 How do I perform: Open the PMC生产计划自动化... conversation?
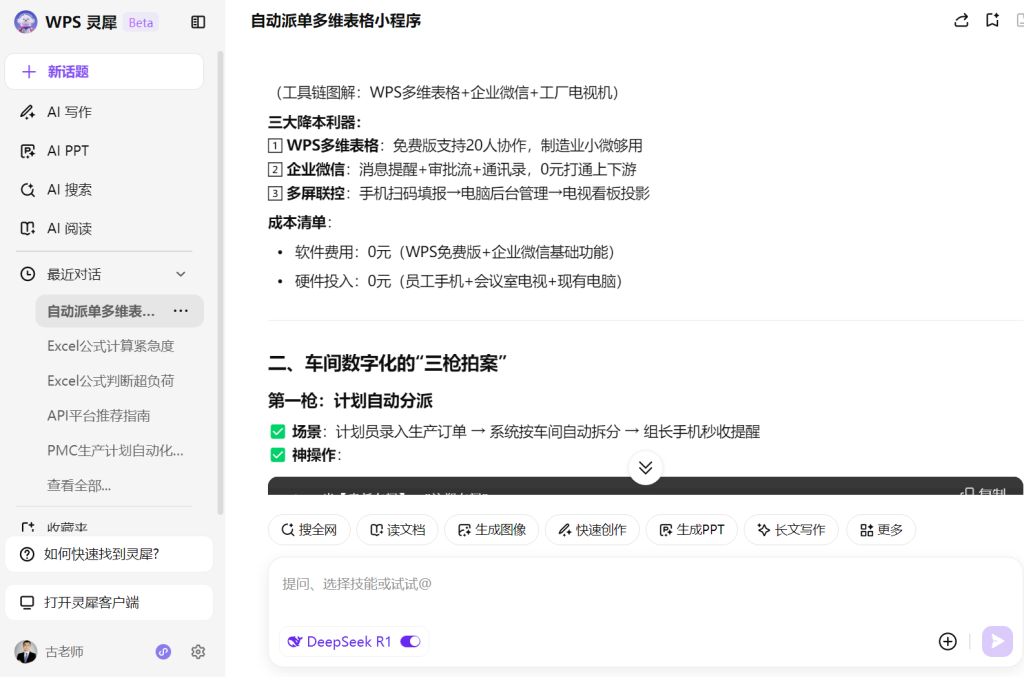[x=115, y=450]
